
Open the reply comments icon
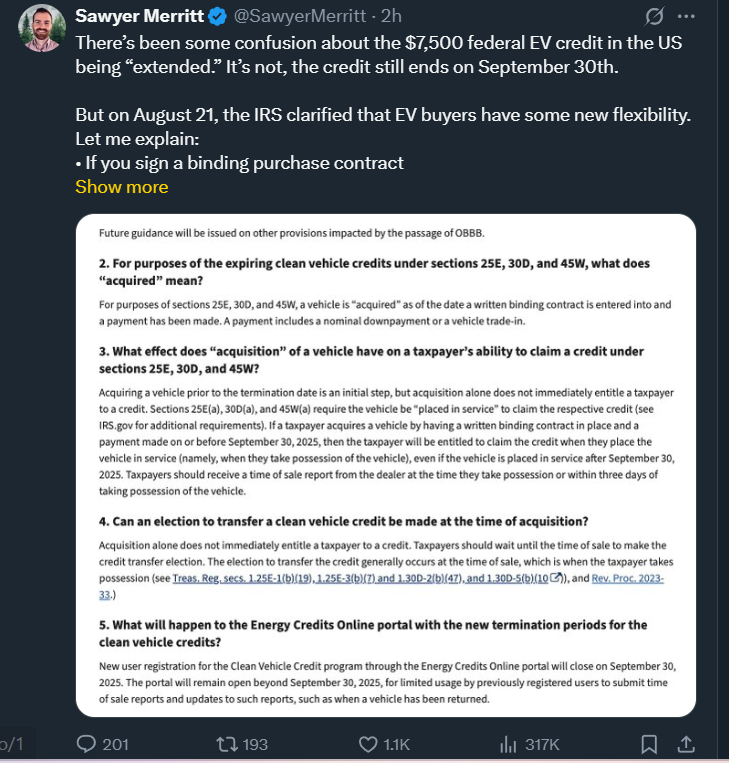click(x=87, y=744)
